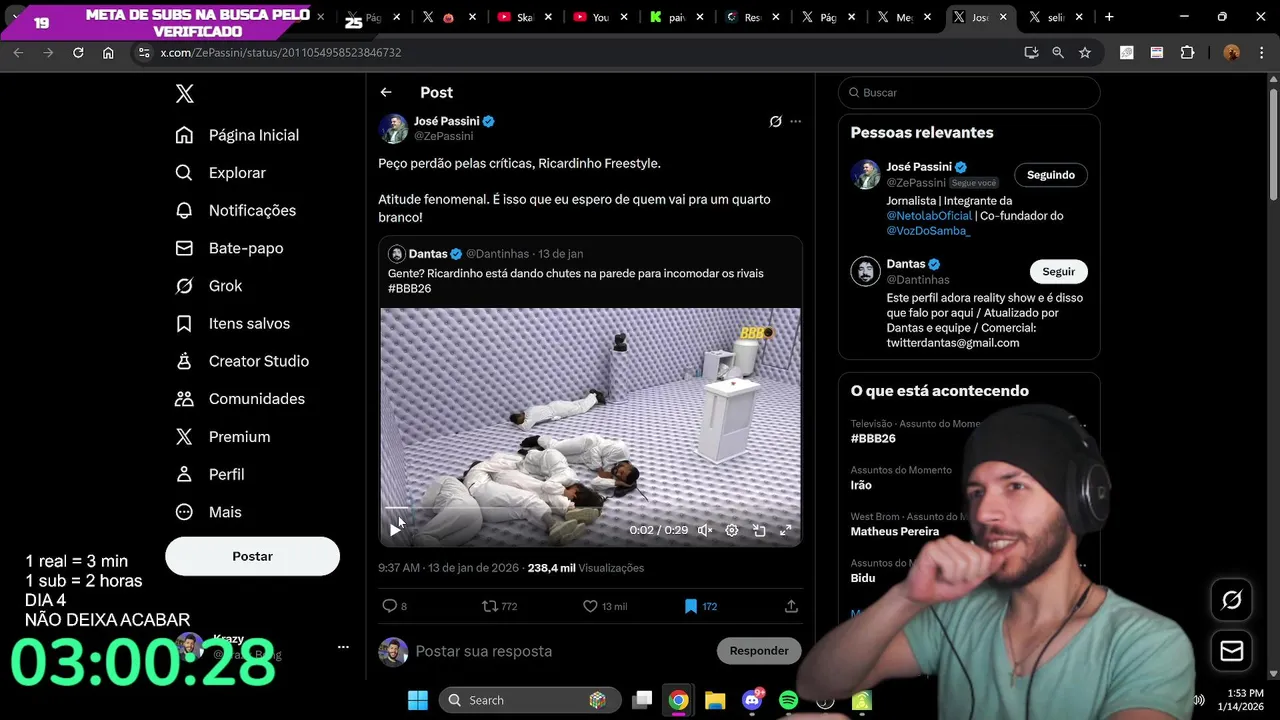
Task: Like the post with 13 mil likes
Action: (x=604, y=606)
